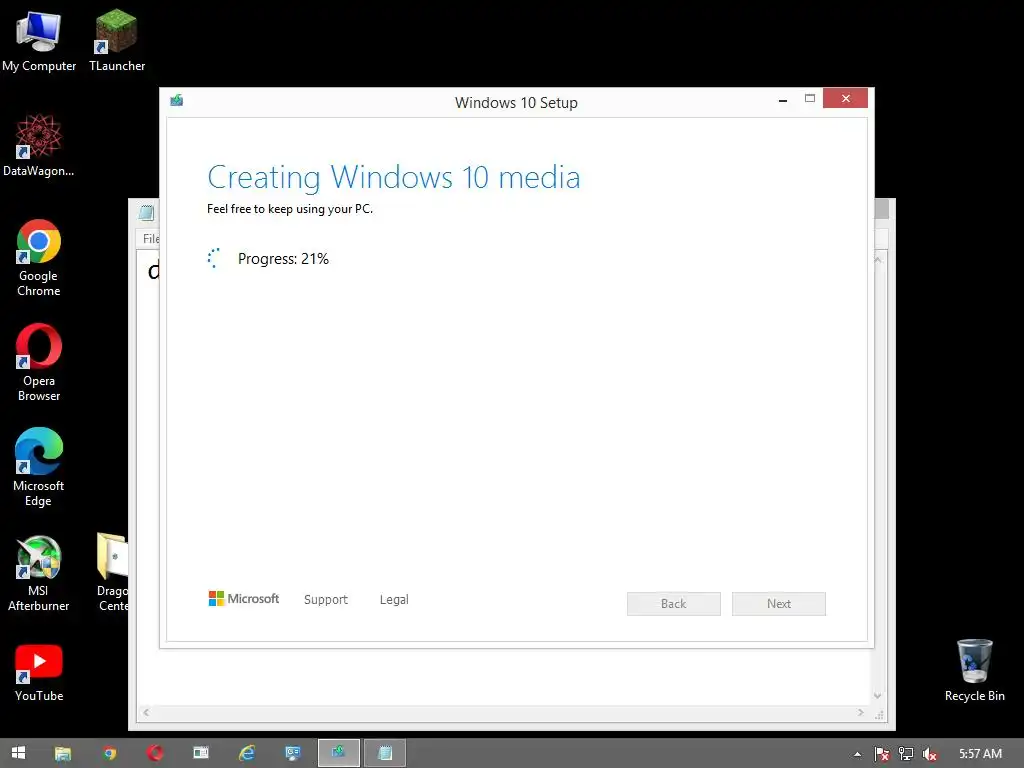Open the Windows Start button
Image resolution: width=1024 pixels, height=768 pixels.
(x=18, y=753)
